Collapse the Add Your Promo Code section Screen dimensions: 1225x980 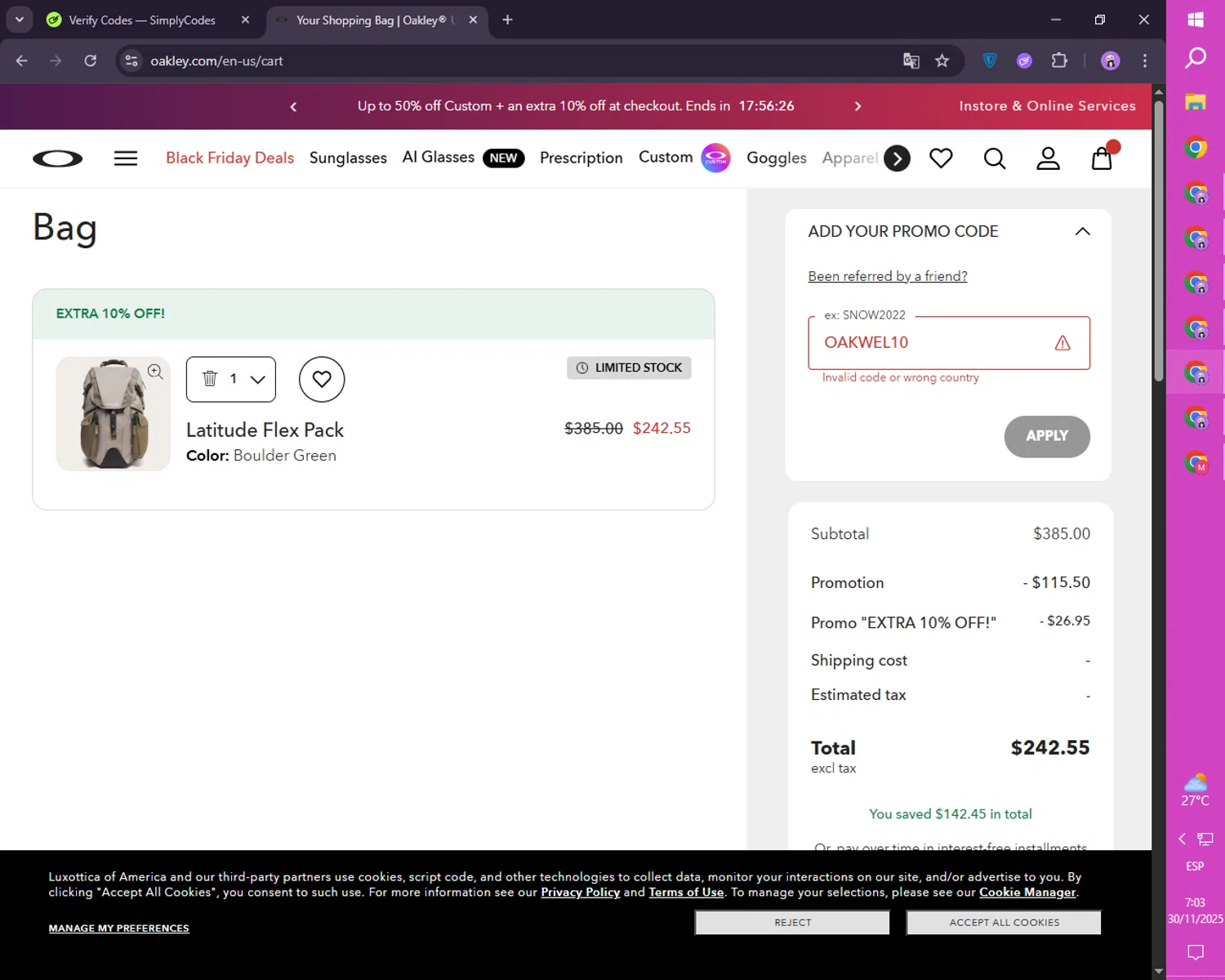(1082, 232)
